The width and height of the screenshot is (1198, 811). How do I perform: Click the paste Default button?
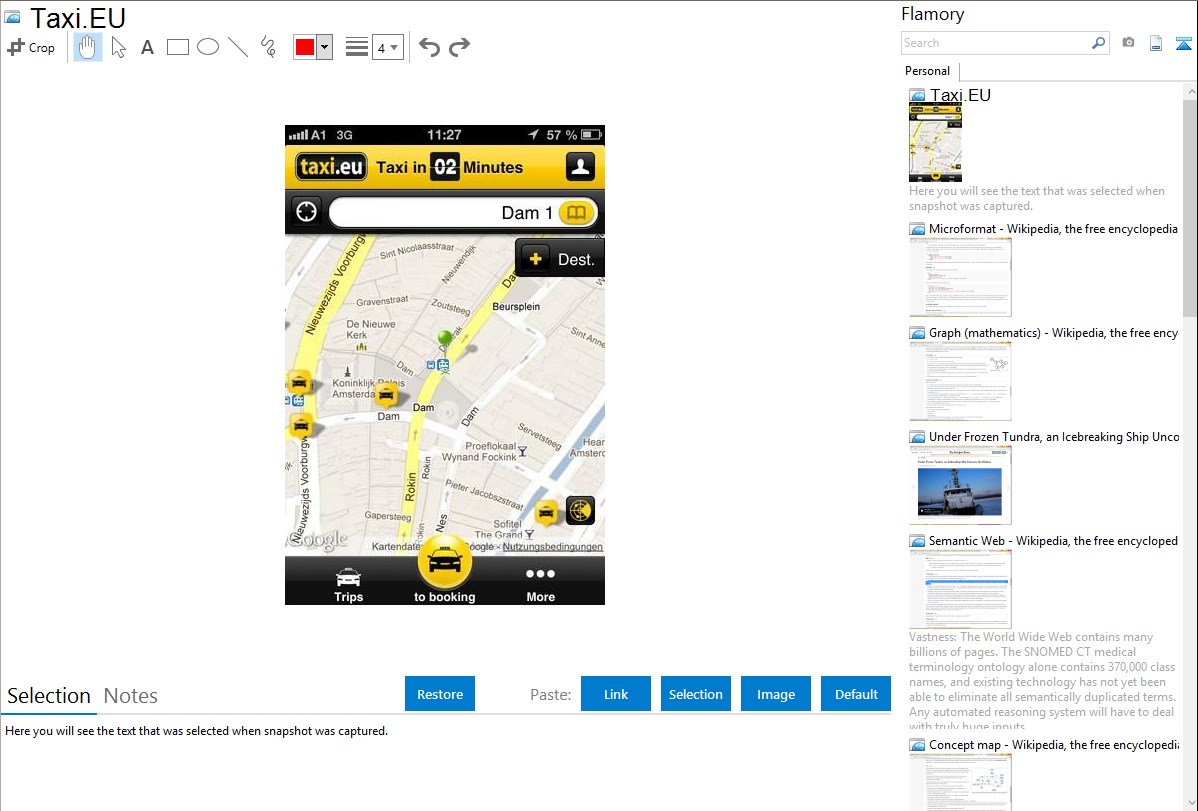(856, 694)
